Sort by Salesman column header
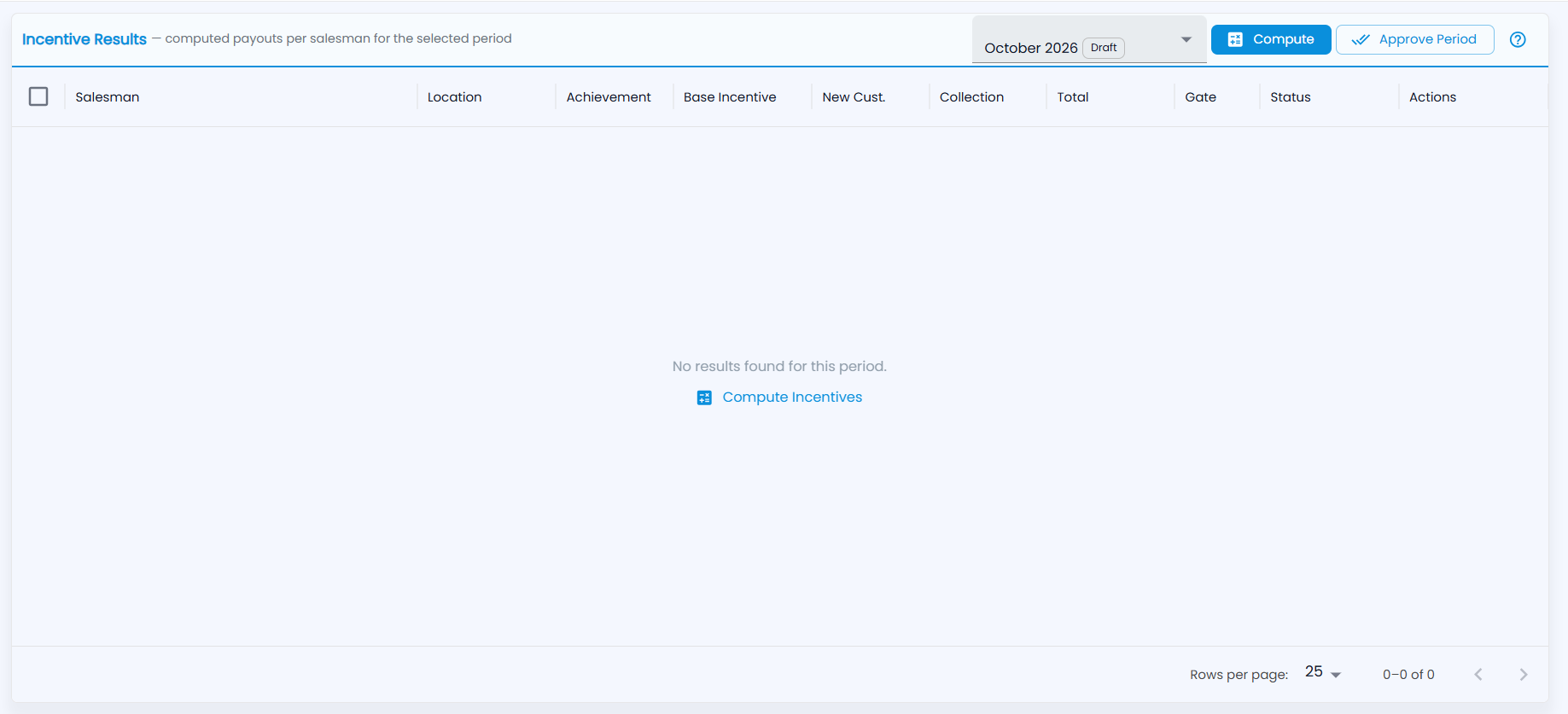 108,97
